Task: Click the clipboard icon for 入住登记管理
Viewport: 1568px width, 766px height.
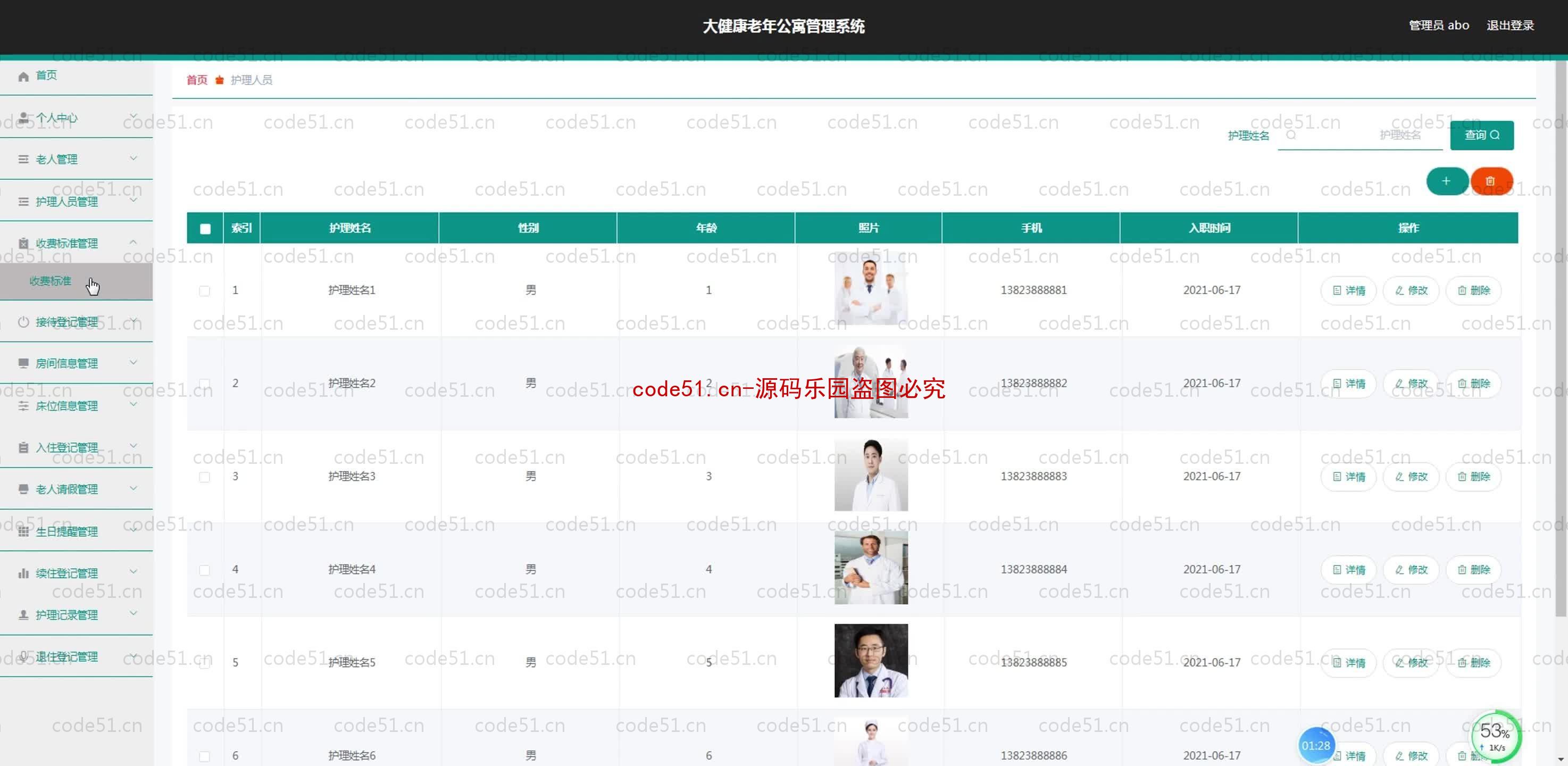Action: pyautogui.click(x=23, y=447)
